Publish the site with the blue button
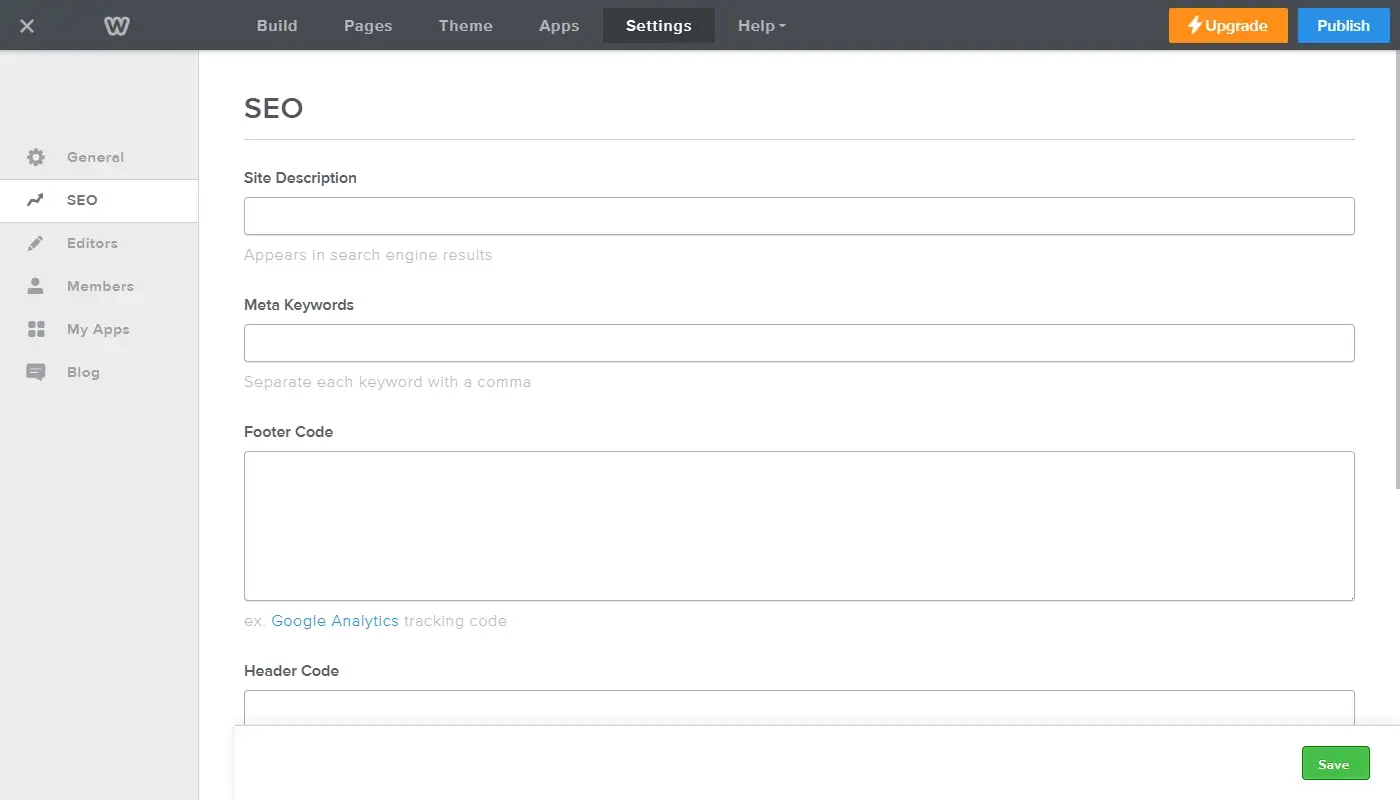 click(x=1343, y=26)
